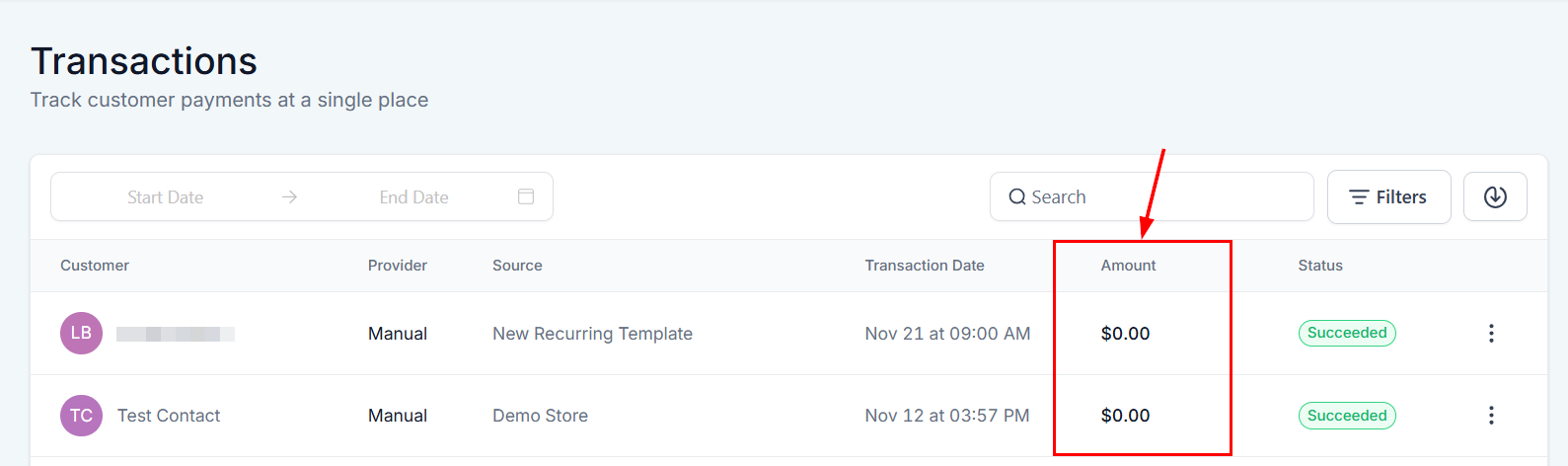This screenshot has height=466, width=1568.
Task: Click the Provider column header
Action: [x=398, y=266]
